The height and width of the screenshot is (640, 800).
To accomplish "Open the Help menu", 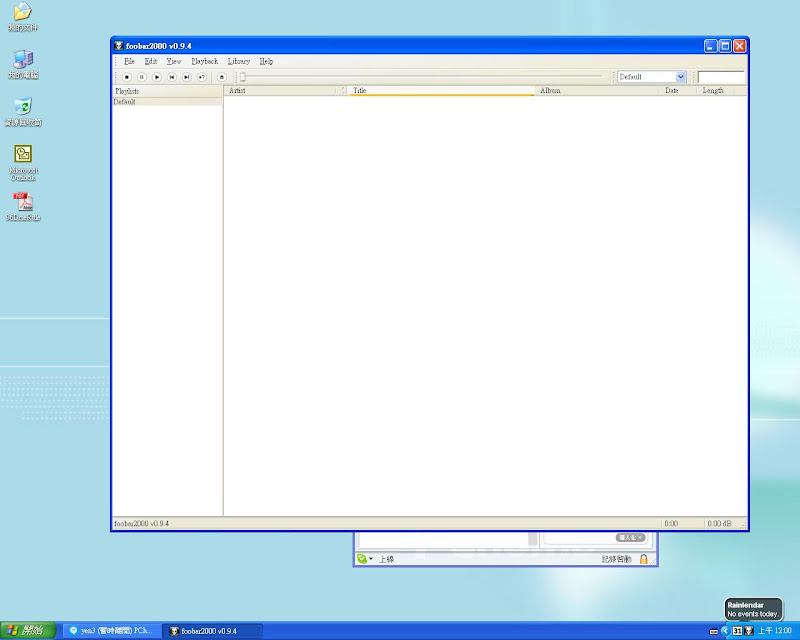I will pos(266,61).
